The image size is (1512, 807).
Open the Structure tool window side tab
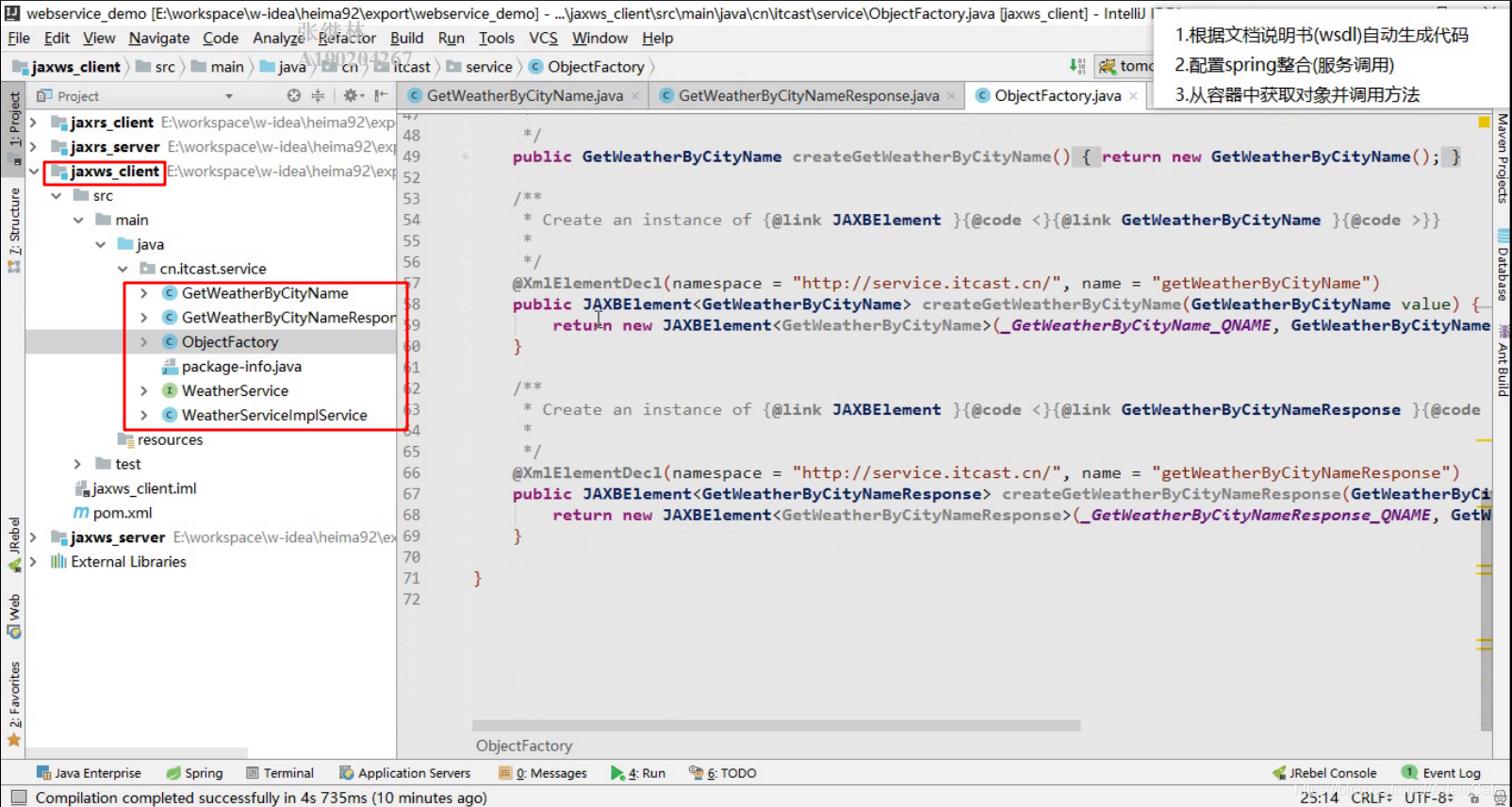coord(14,231)
